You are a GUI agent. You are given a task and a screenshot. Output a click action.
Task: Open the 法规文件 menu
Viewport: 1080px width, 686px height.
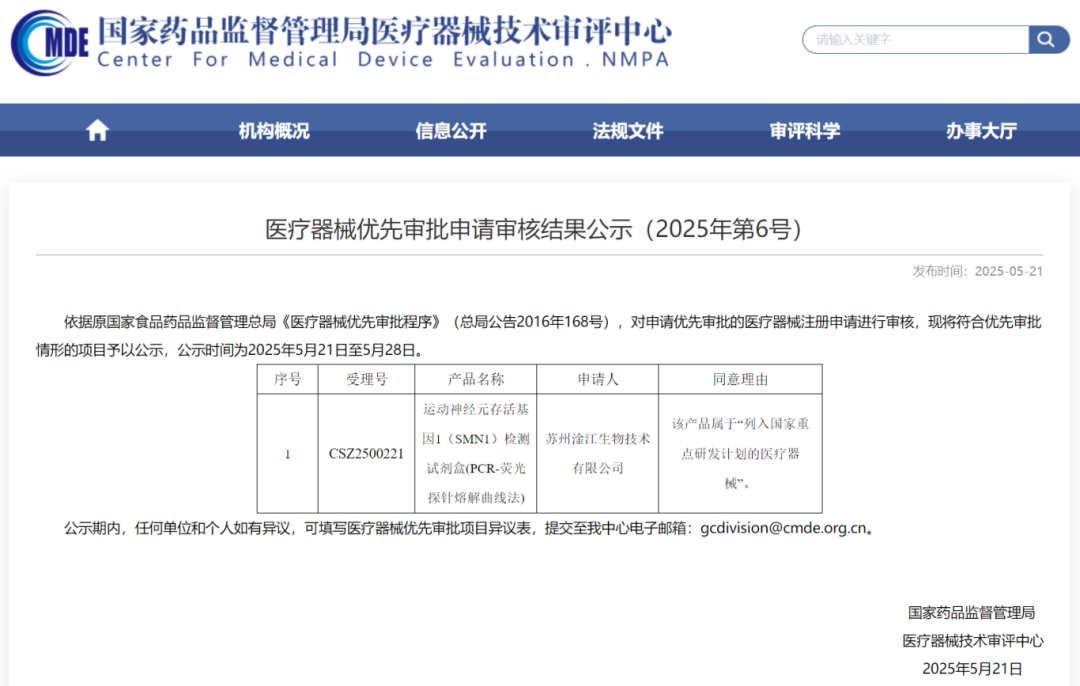(x=628, y=131)
